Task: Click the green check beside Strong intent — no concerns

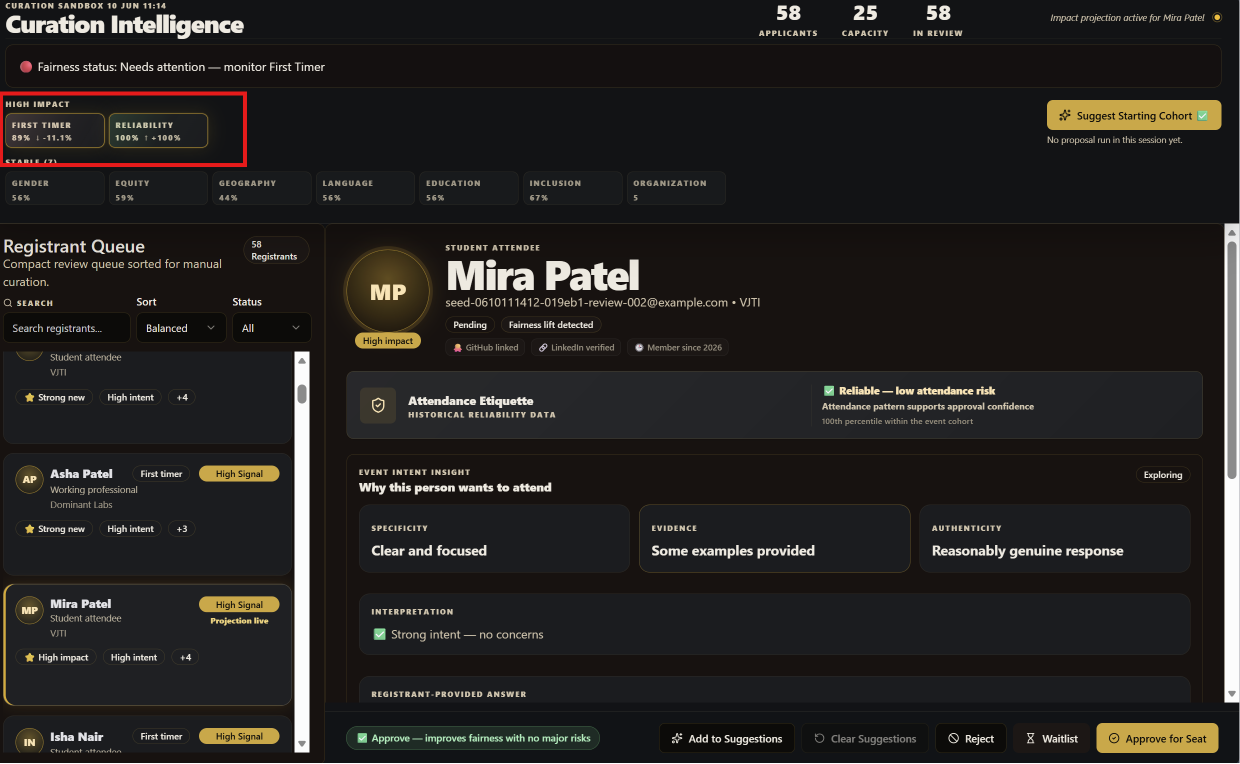Action: 379,634
